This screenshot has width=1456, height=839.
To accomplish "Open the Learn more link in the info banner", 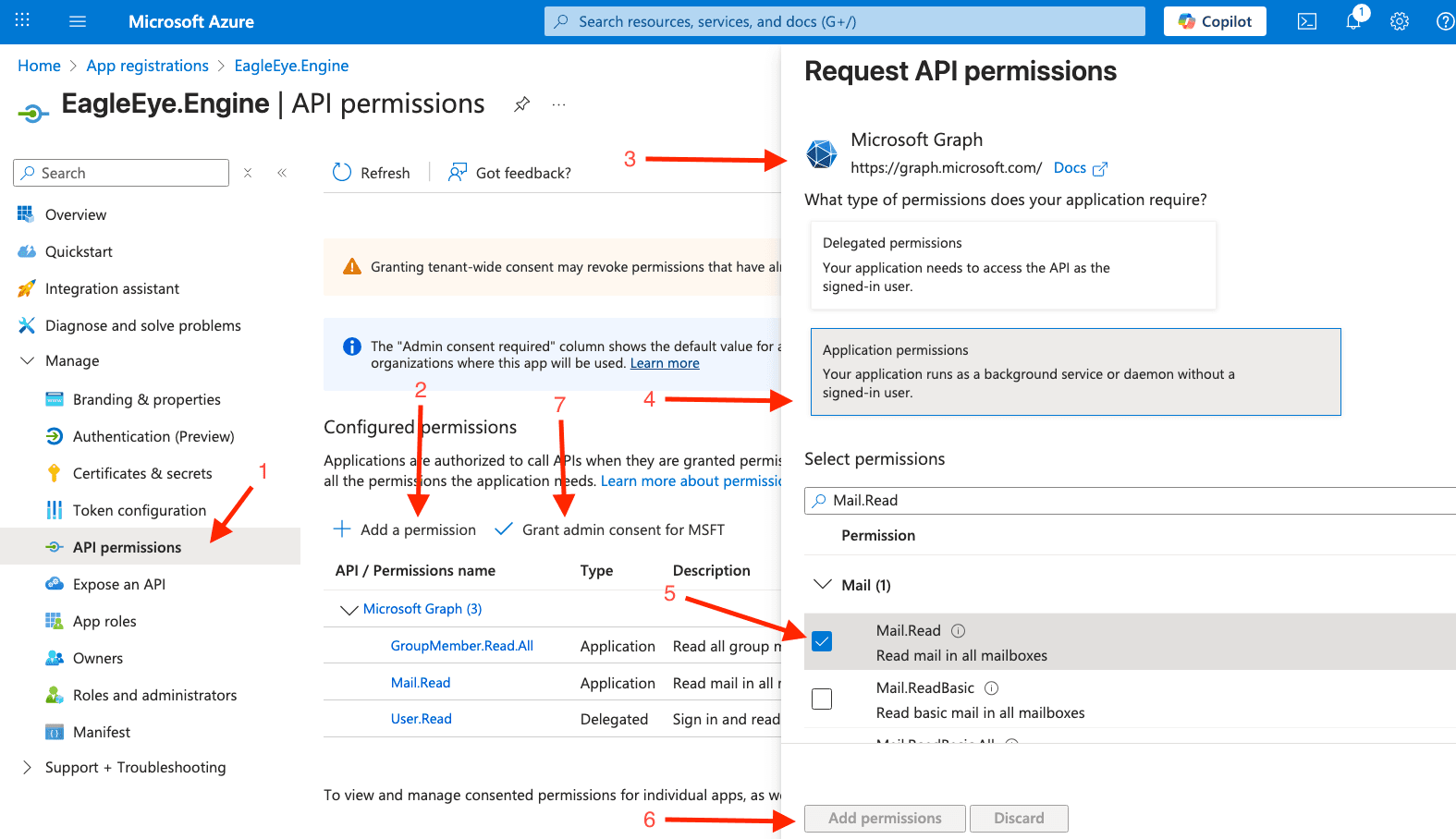I will click(x=664, y=362).
